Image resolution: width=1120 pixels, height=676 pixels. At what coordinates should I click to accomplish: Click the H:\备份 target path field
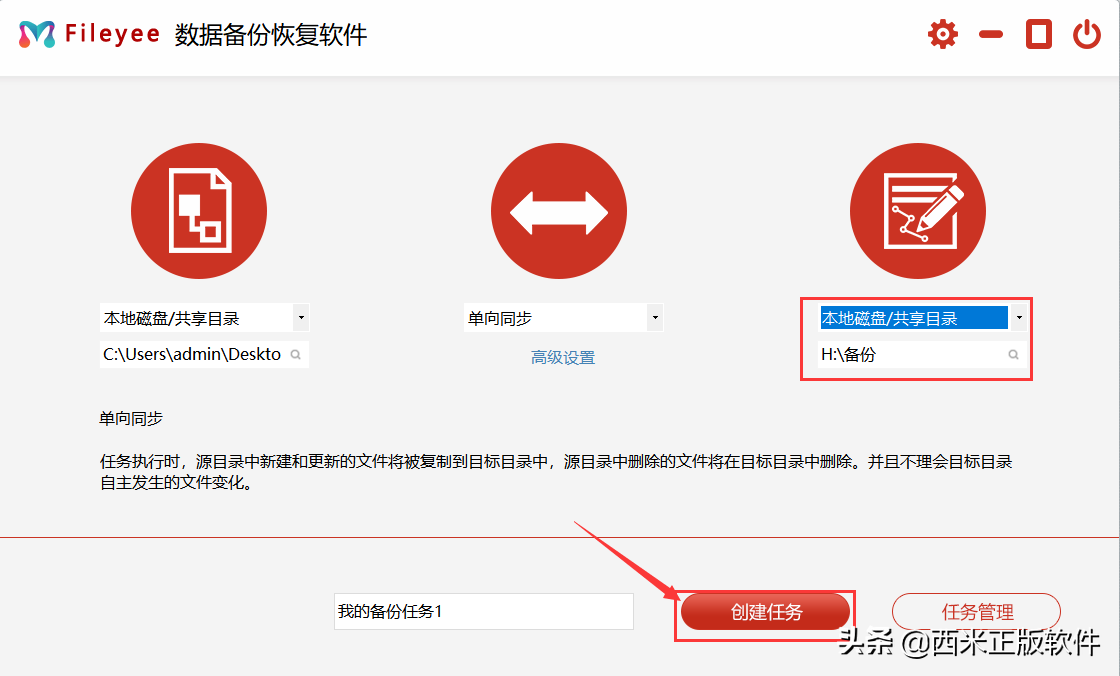click(908, 355)
